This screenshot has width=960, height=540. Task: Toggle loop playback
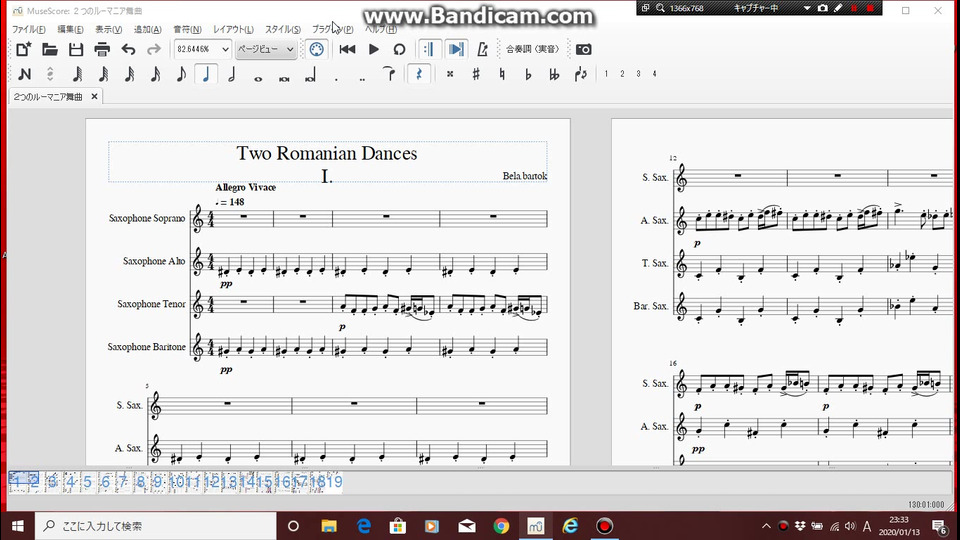pyautogui.click(x=399, y=50)
